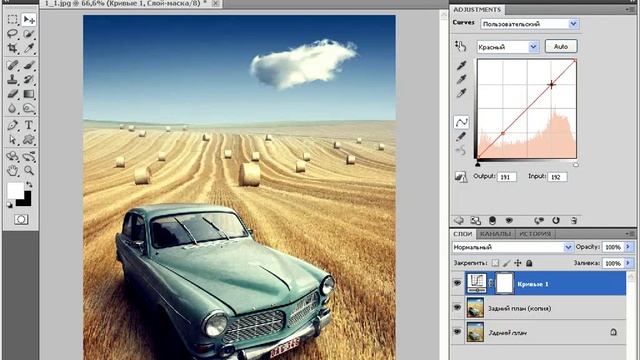Toggle adjustment layer visibility in Adjustments panel
This screenshot has height=360, width=640.
(509, 221)
